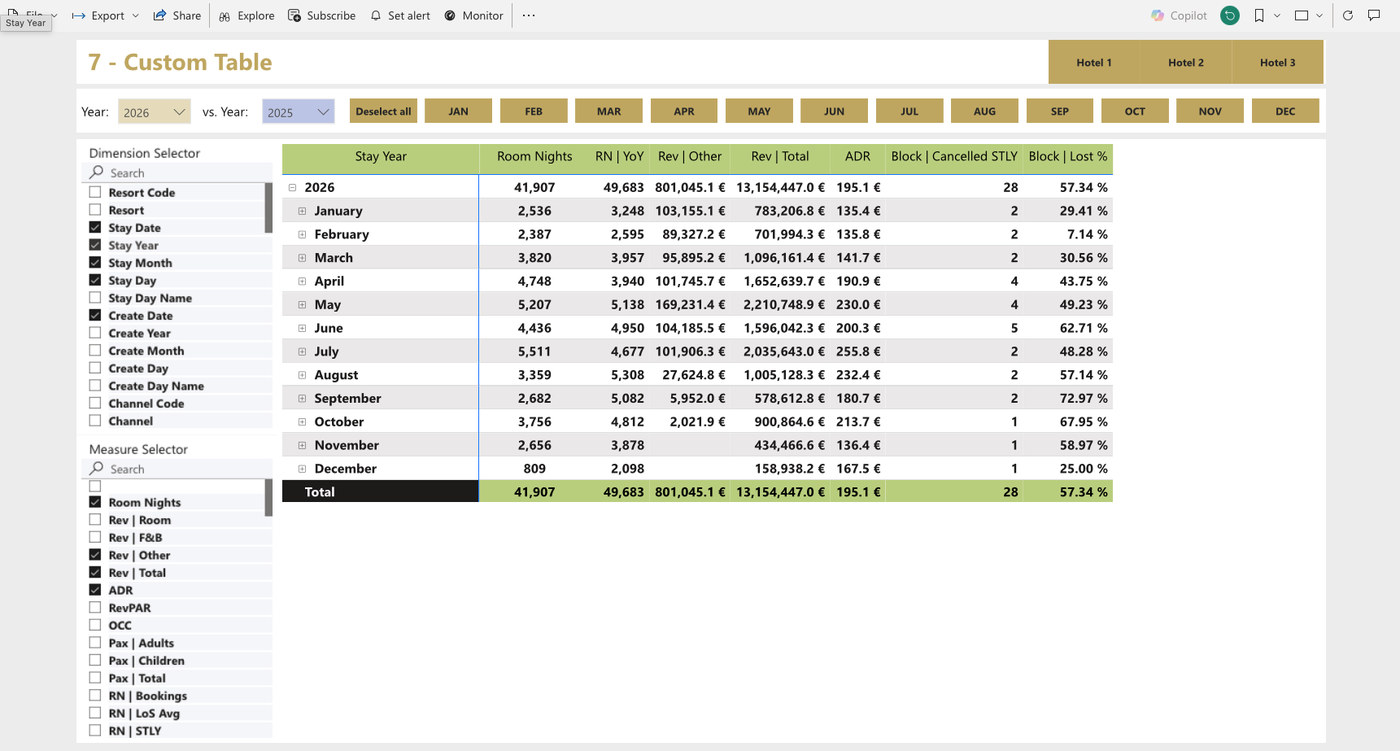1400x751 pixels.
Task: Open the more options ellipsis menu
Action: pyautogui.click(x=529, y=16)
